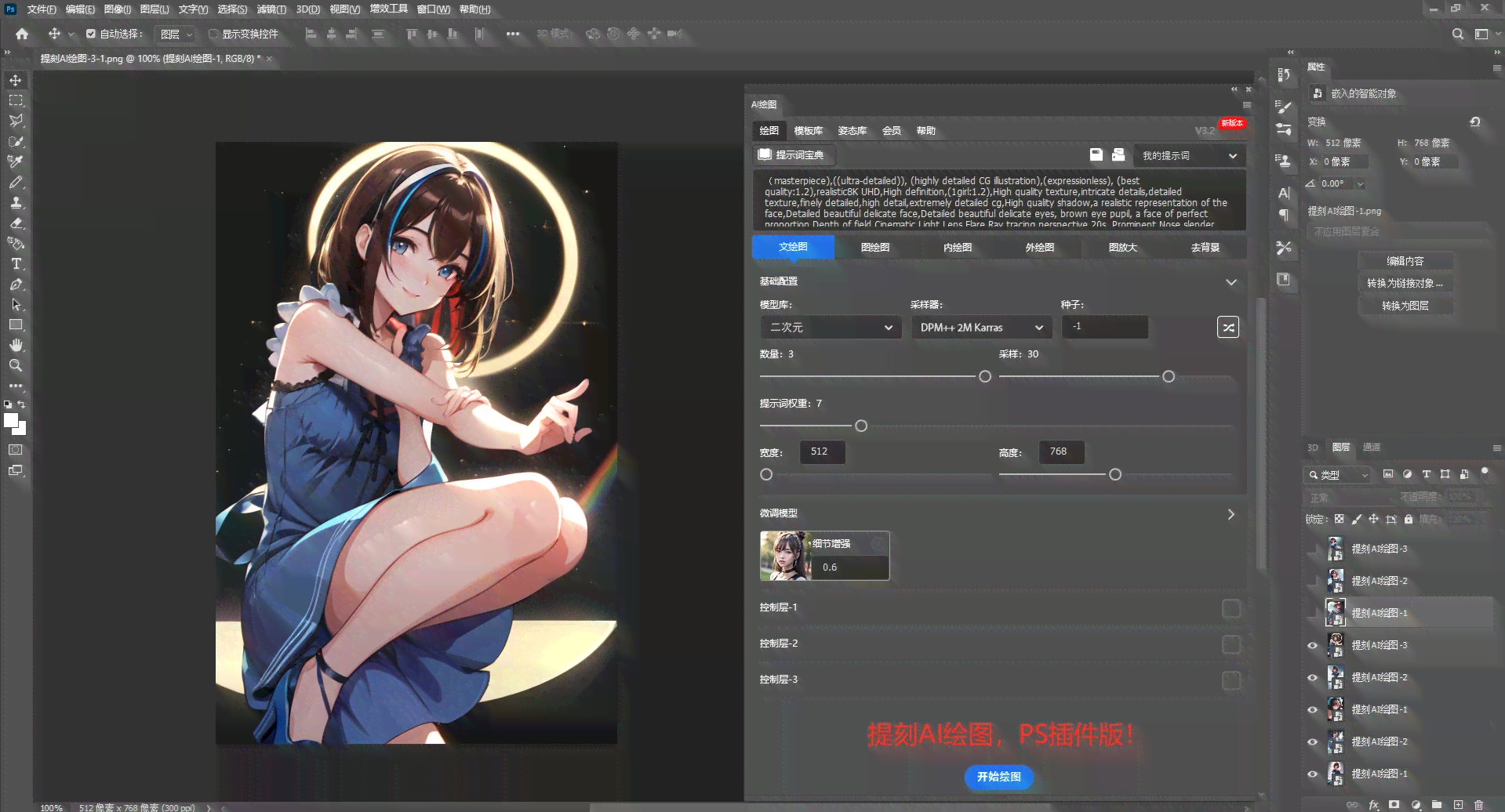Hide the visible 提刻AI绘图-3 layer via eye
The width and height of the screenshot is (1505, 812).
tap(1312, 645)
